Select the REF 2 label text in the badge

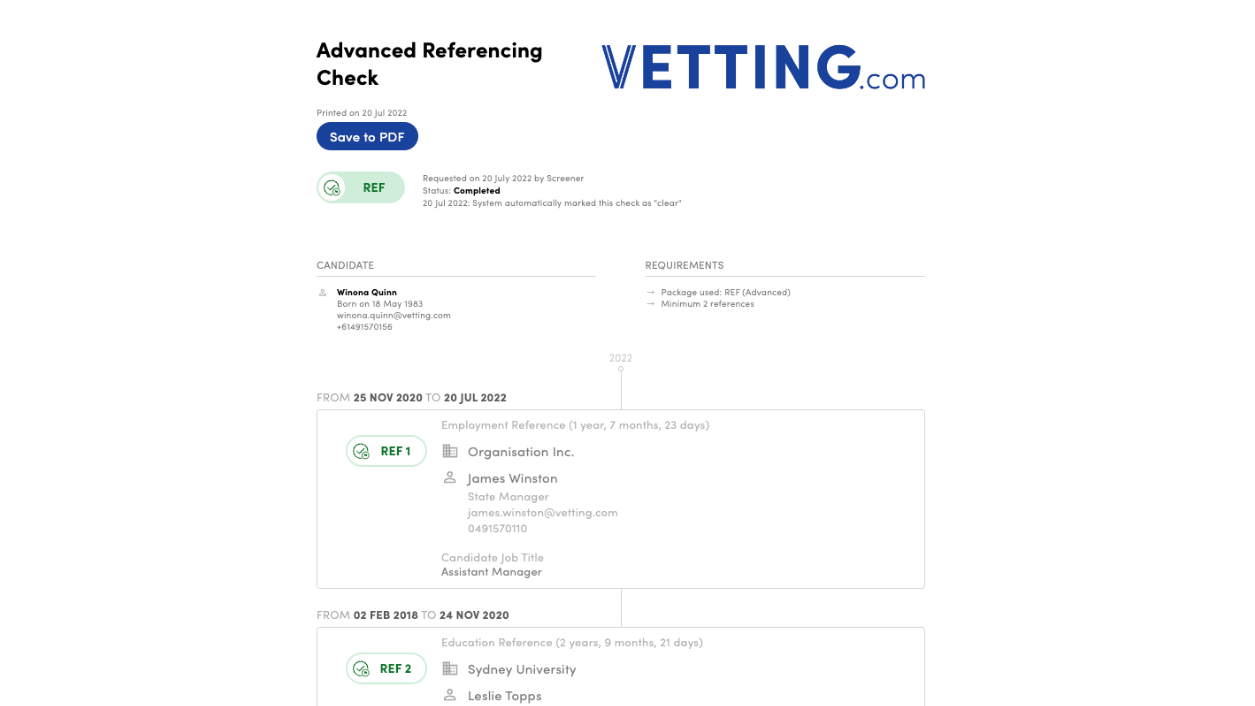[x=396, y=669]
